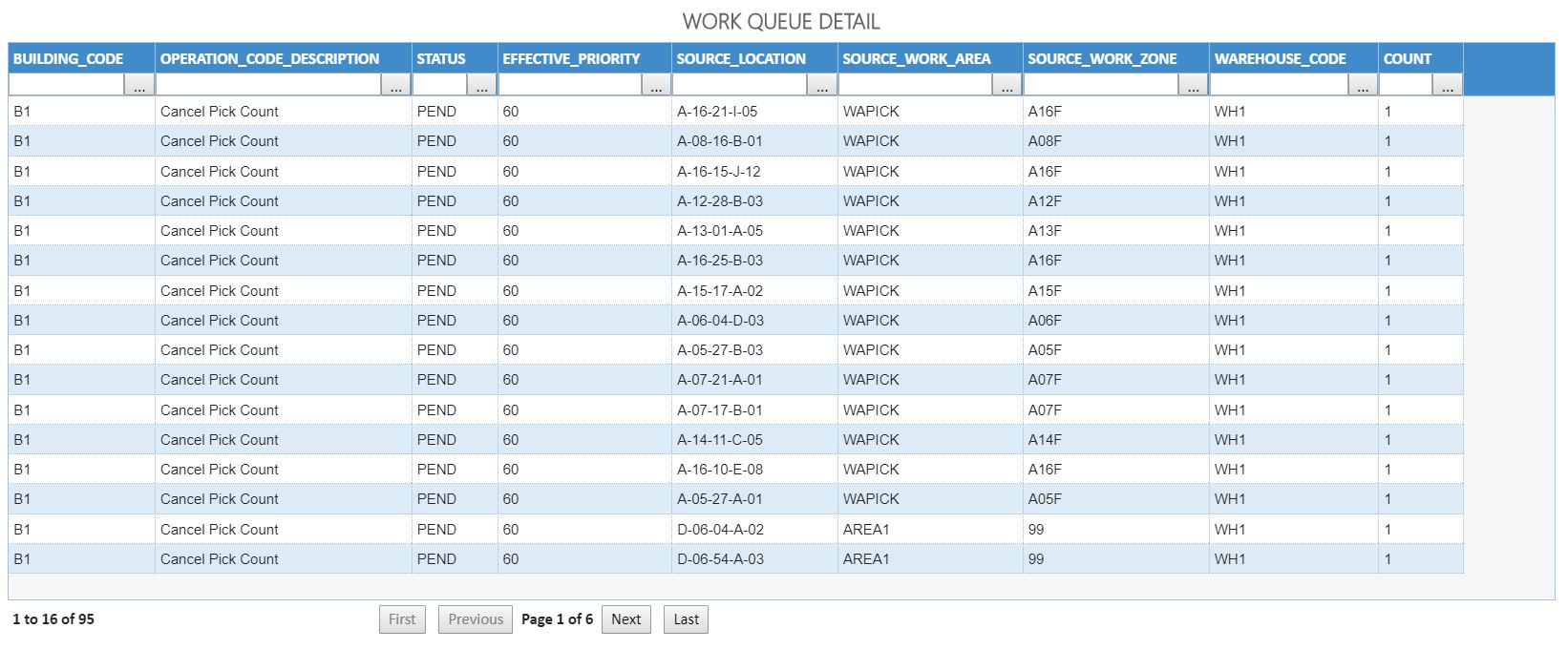Viewport: 1568px width, 650px height.
Task: Open filter options button for EFFECTIVE_PRIORITY column
Action: click(x=656, y=86)
